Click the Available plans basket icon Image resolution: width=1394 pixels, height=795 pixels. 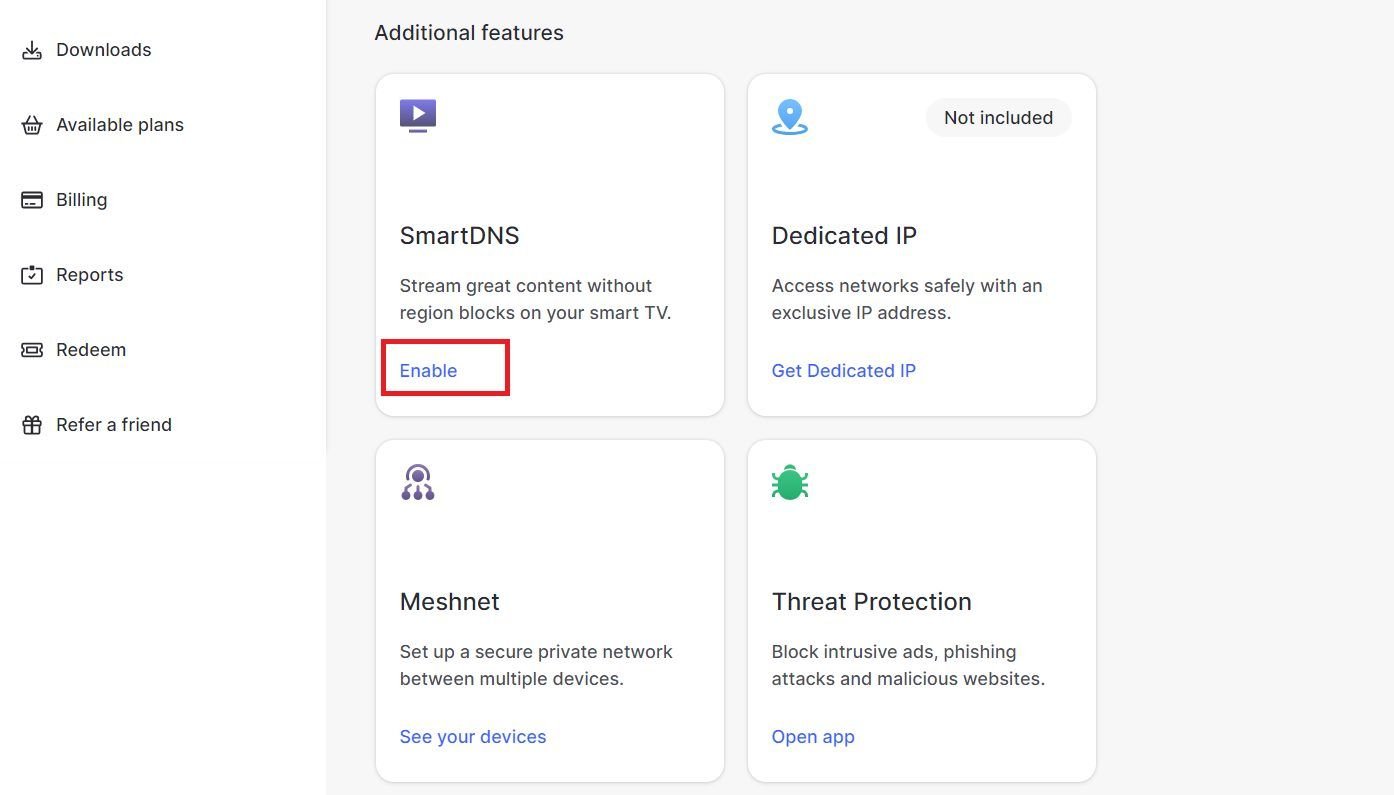(32, 125)
